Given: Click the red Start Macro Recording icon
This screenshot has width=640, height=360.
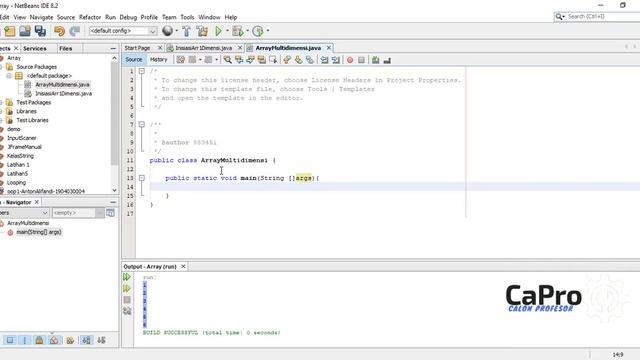Looking at the screenshot, I should coord(350,60).
